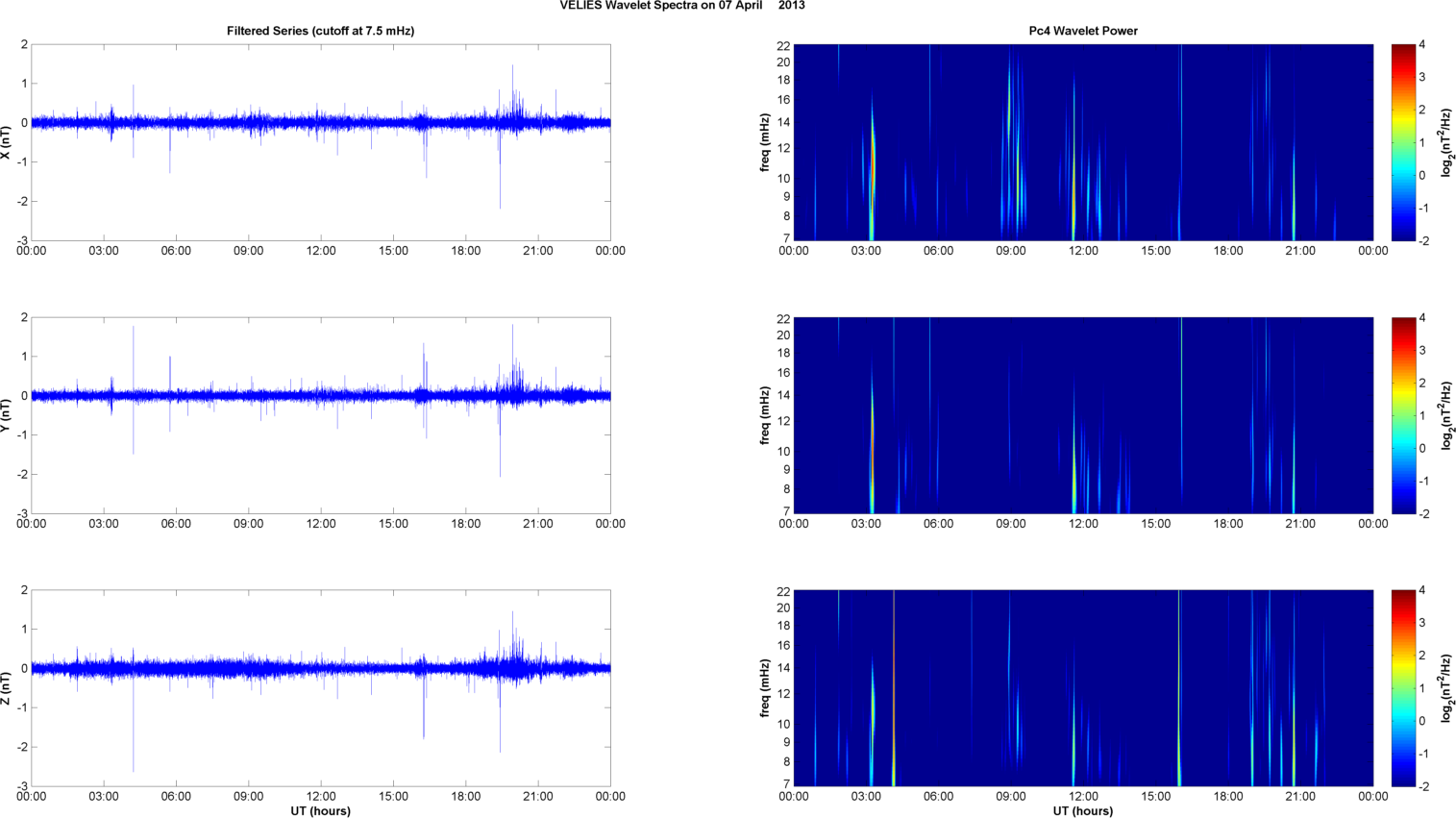Select the X component filtered series plot
This screenshot has height=818, width=1456.
pyautogui.click(x=320, y=142)
